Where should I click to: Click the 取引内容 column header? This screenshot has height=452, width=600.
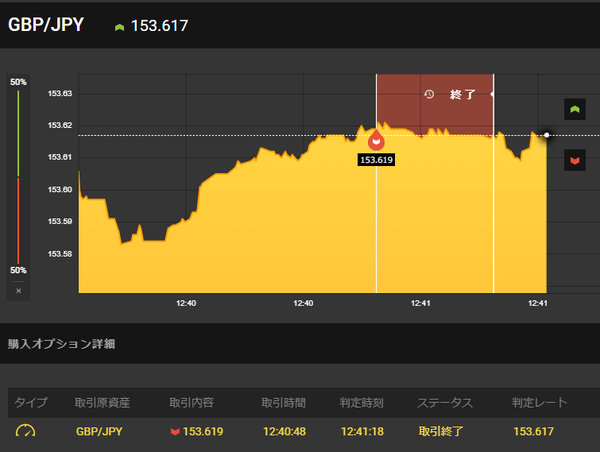coord(191,403)
